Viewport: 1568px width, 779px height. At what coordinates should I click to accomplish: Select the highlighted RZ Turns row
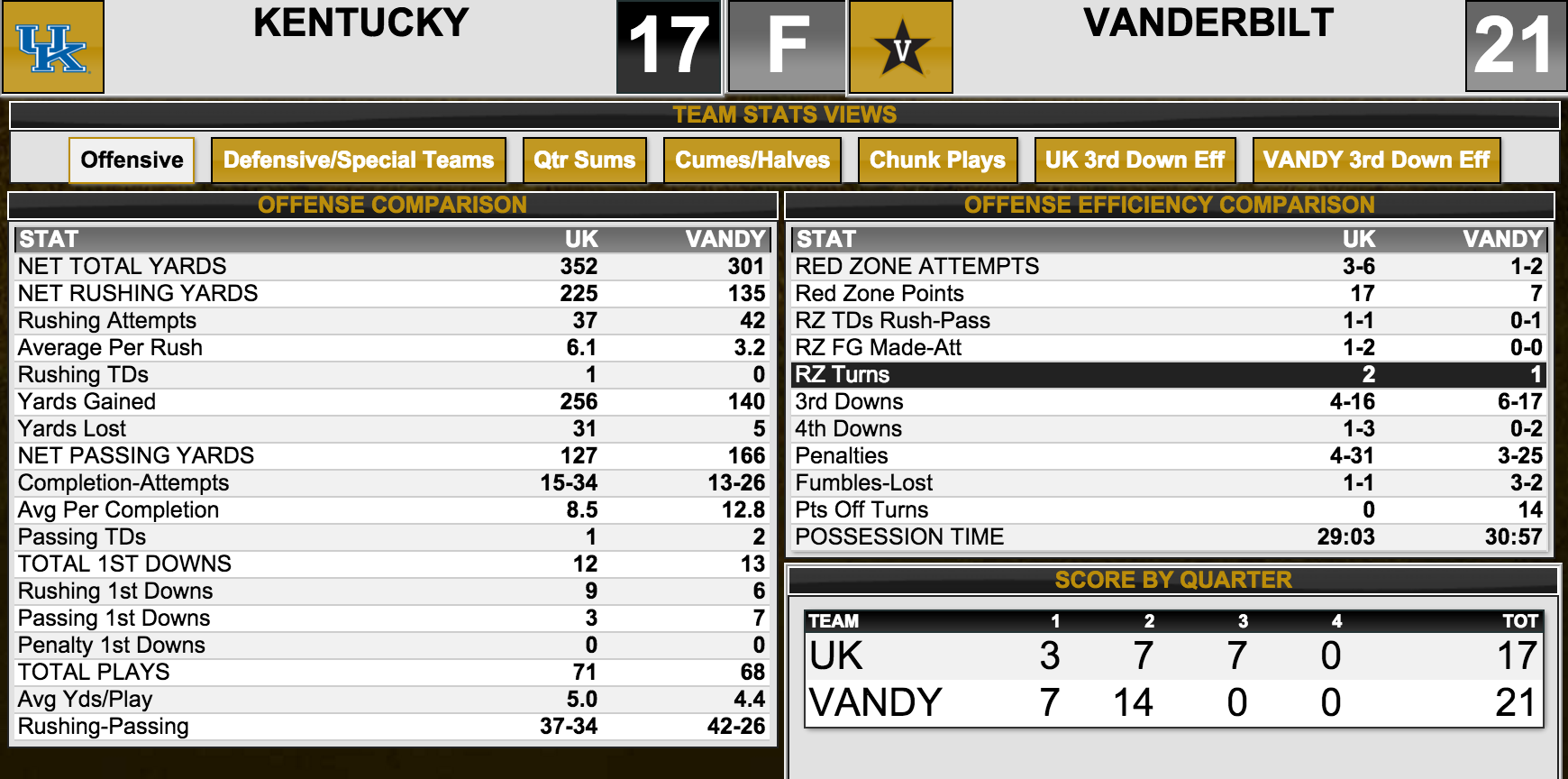tap(1168, 375)
